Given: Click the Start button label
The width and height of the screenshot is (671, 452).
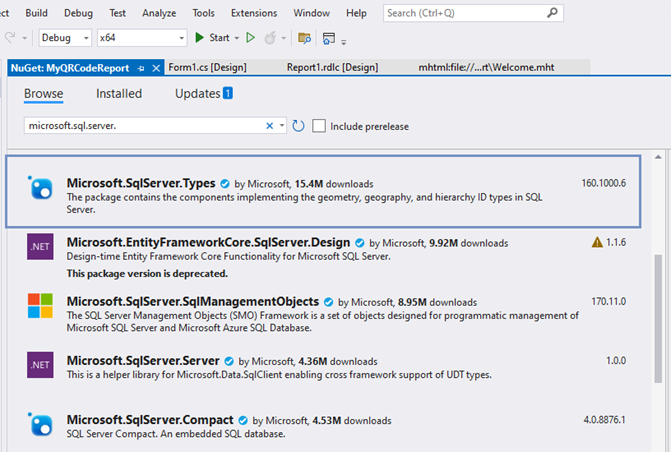Looking at the screenshot, I should tap(220, 38).
